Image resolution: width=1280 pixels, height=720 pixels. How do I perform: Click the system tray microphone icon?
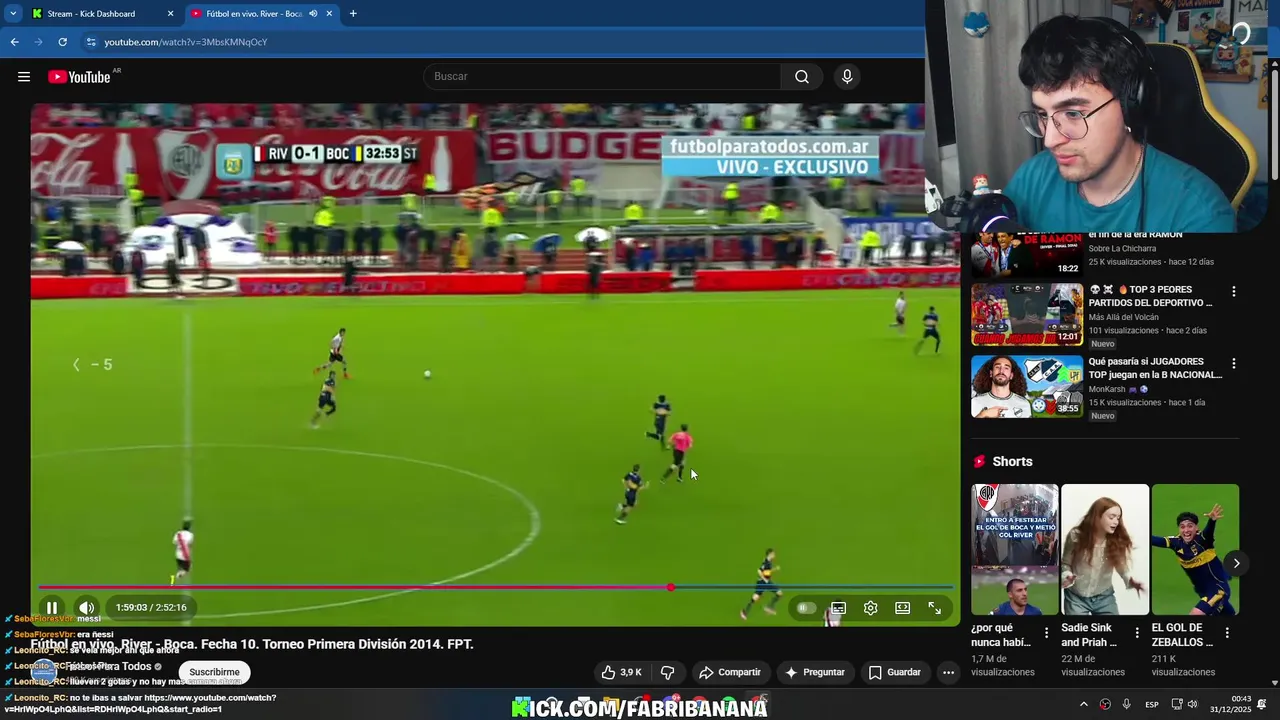pos(1126,704)
